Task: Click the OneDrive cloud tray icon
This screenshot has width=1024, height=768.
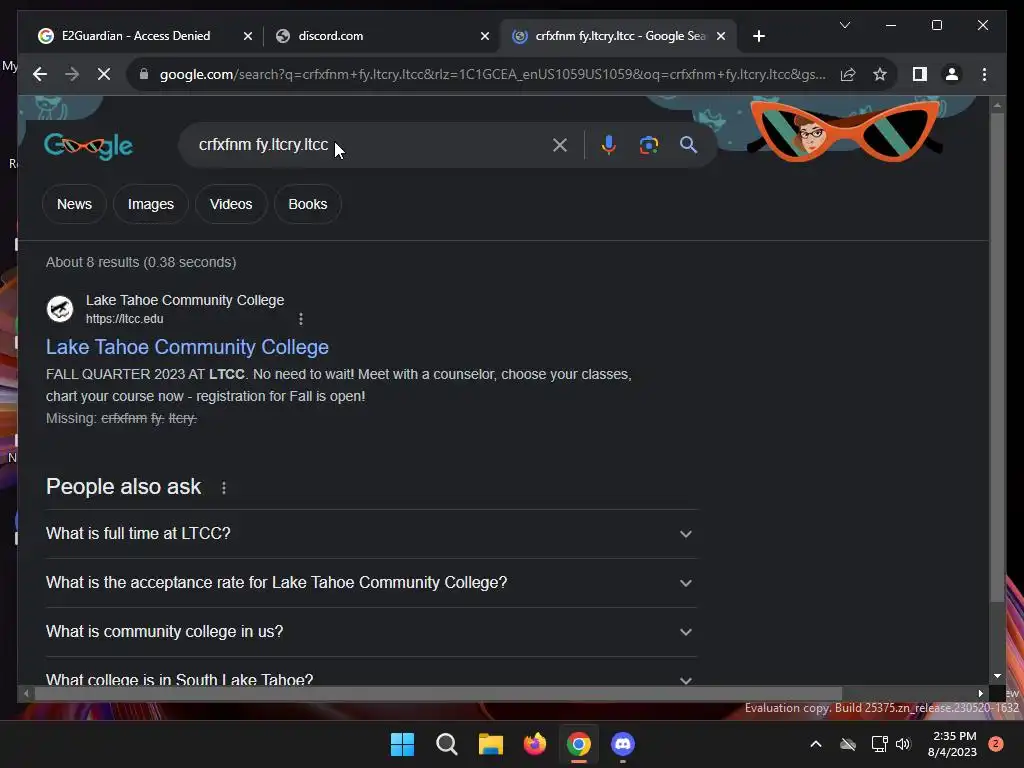Action: (x=848, y=744)
